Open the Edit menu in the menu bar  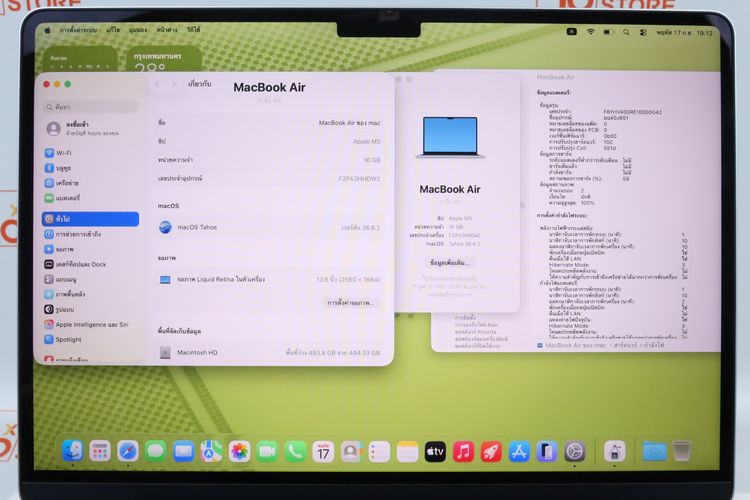coord(113,30)
